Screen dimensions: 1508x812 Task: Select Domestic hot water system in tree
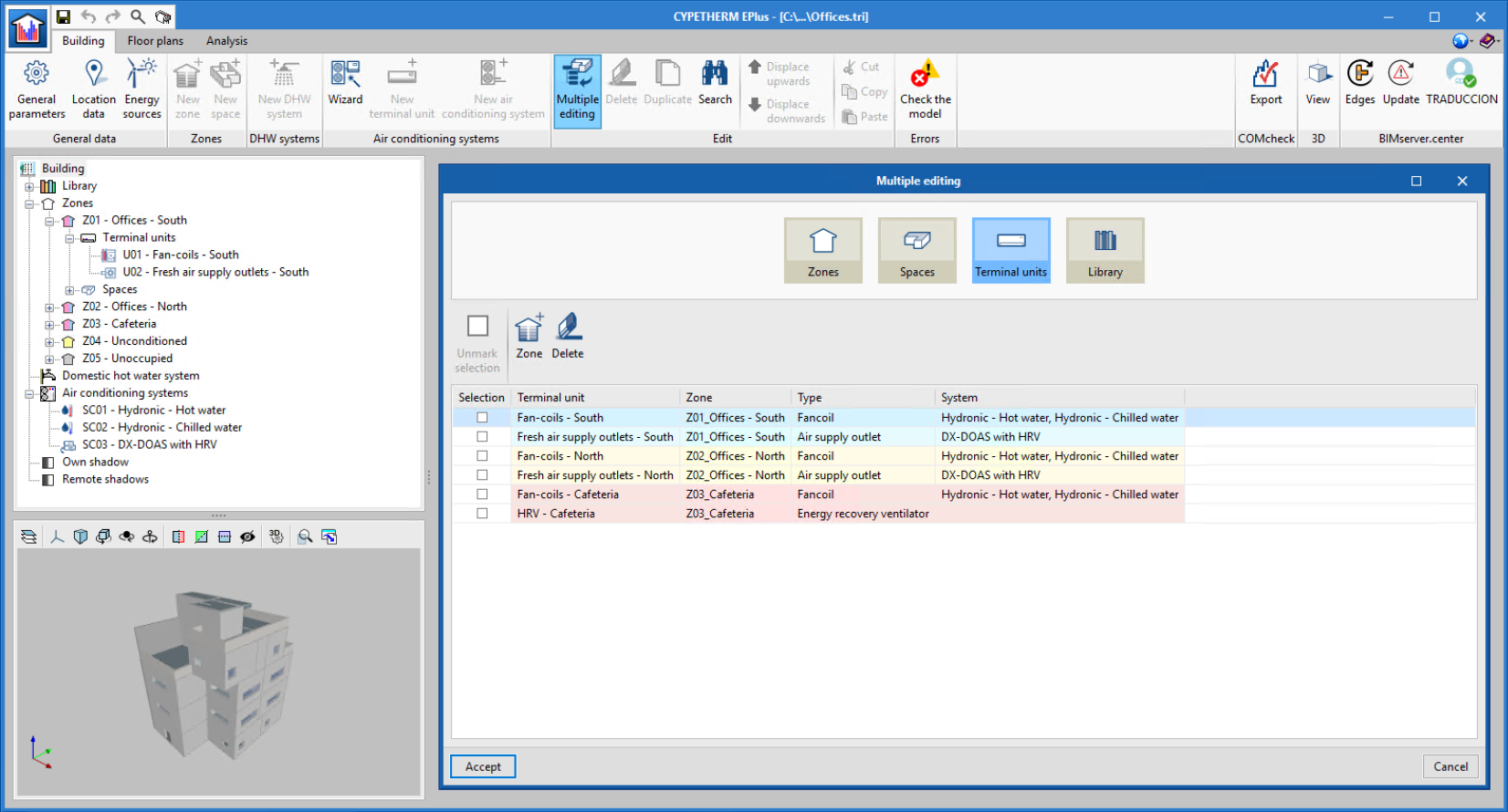pos(131,376)
